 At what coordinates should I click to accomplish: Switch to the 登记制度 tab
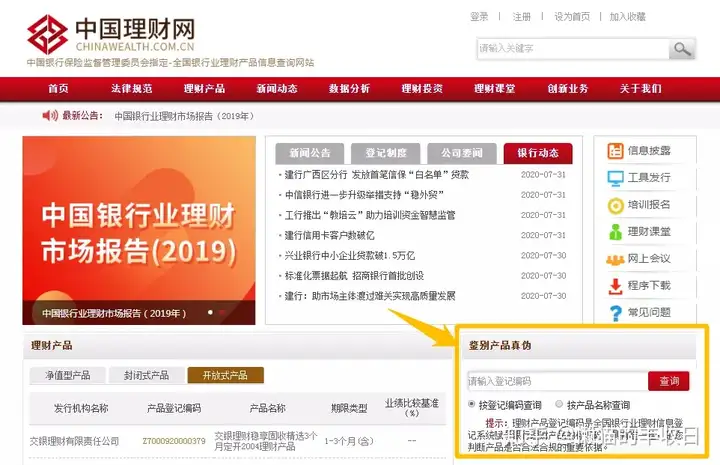coord(386,153)
